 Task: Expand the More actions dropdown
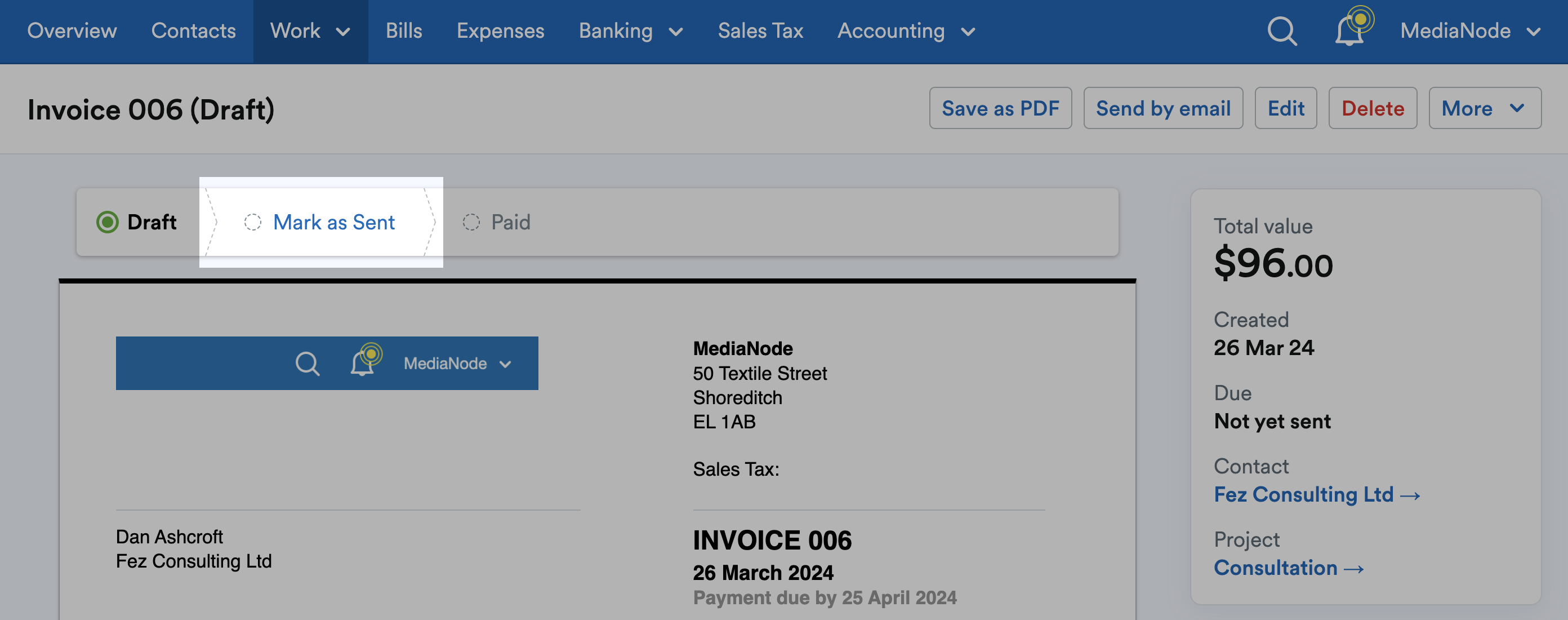click(1484, 108)
